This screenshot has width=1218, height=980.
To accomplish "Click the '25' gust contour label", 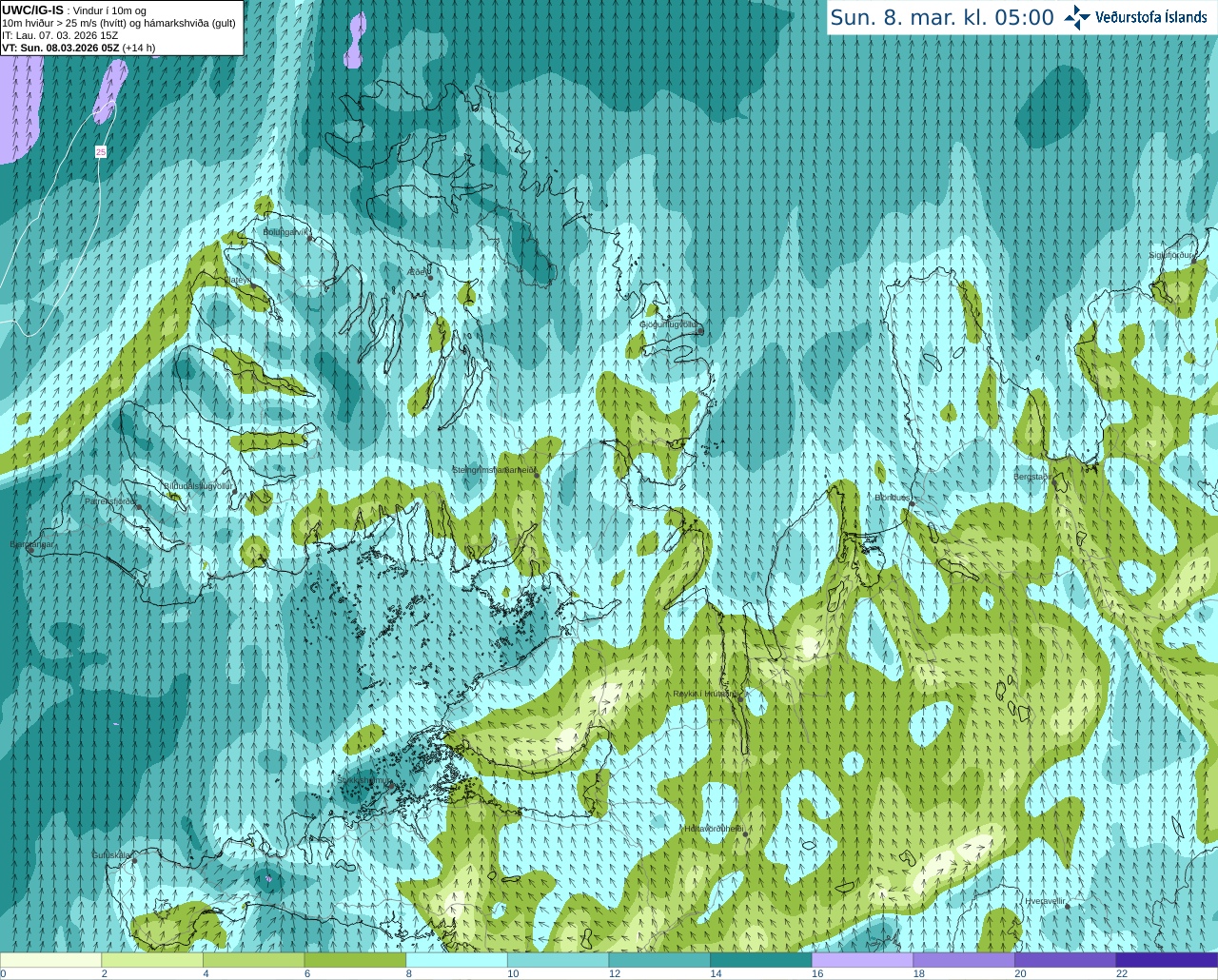I will pyautogui.click(x=101, y=152).
